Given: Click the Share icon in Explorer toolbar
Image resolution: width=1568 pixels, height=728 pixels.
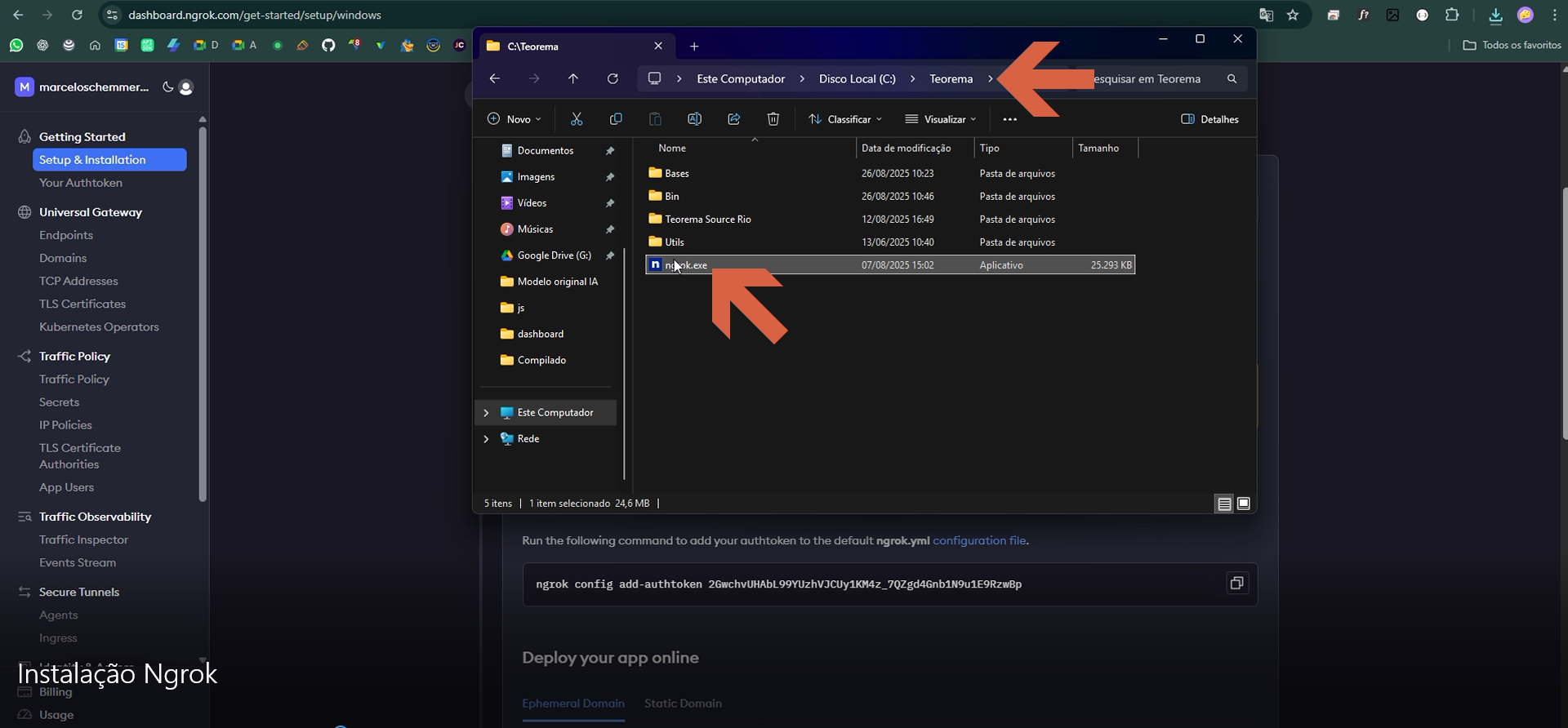Looking at the screenshot, I should click(x=733, y=119).
